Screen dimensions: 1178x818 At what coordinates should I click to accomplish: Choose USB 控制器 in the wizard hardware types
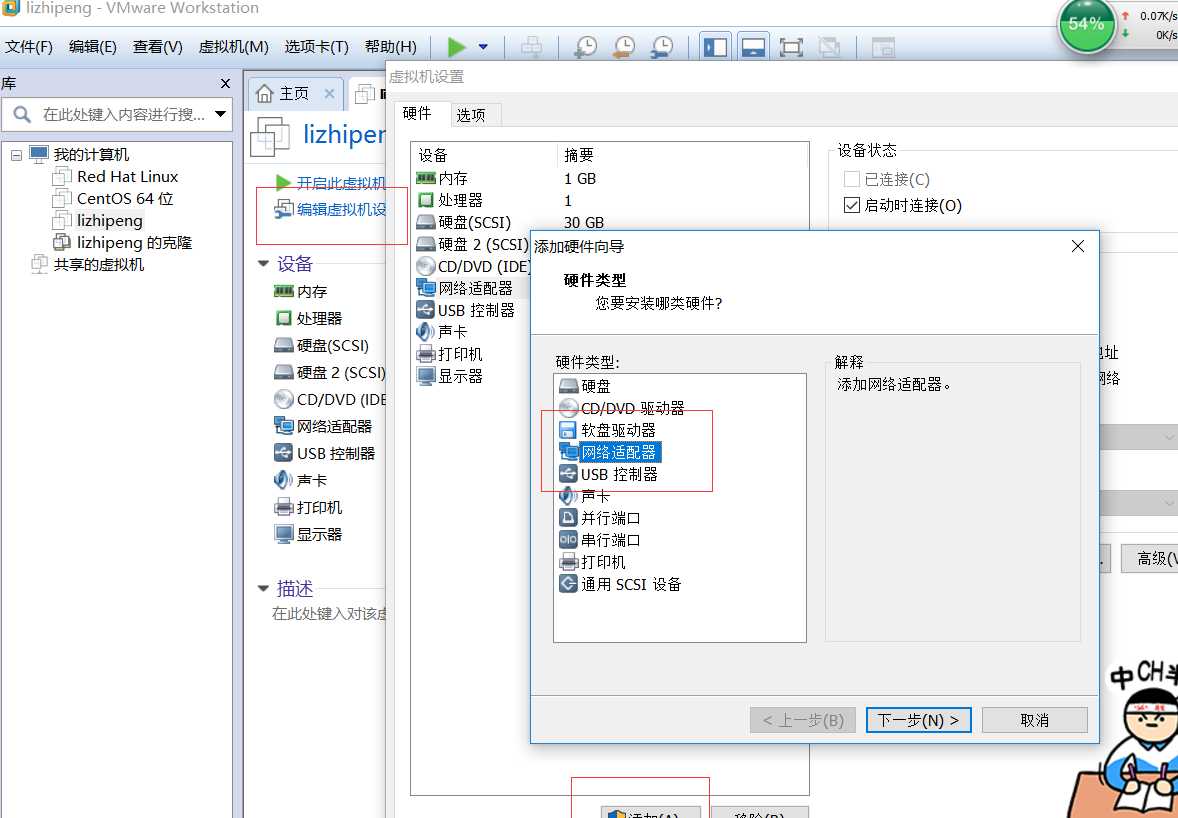click(x=609, y=475)
